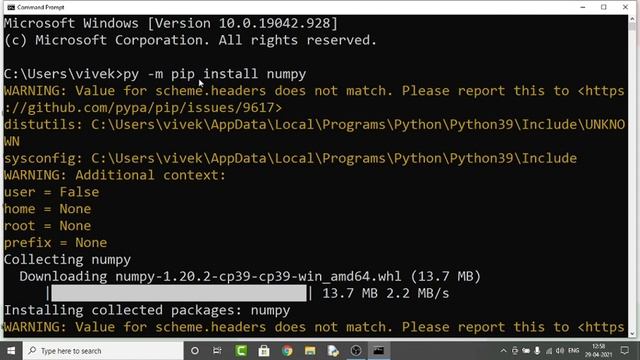640x360 pixels.
Task: Open OBS Studio from taskbar
Action: pos(356,351)
